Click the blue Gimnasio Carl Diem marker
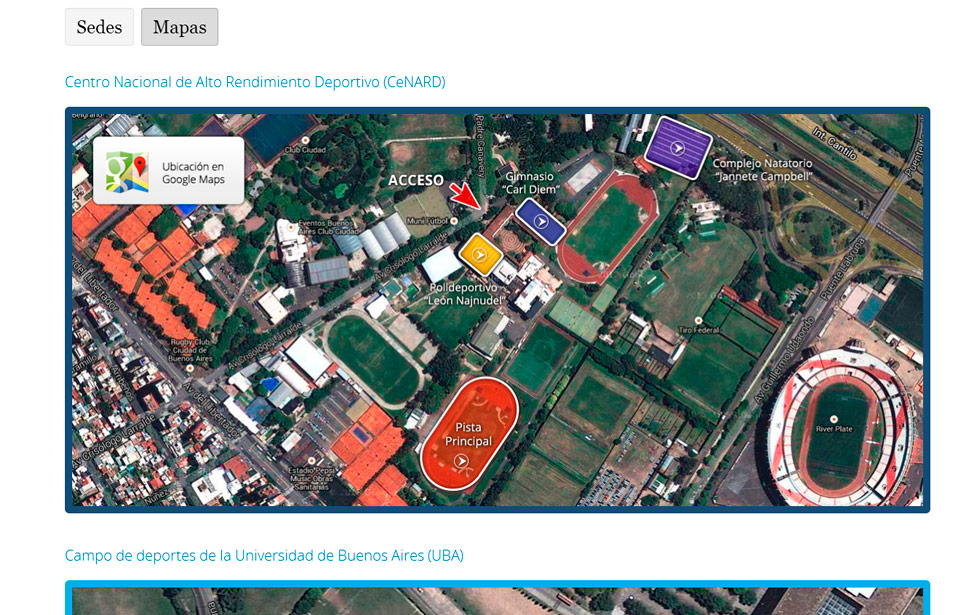Image resolution: width=973 pixels, height=615 pixels. 541,222
